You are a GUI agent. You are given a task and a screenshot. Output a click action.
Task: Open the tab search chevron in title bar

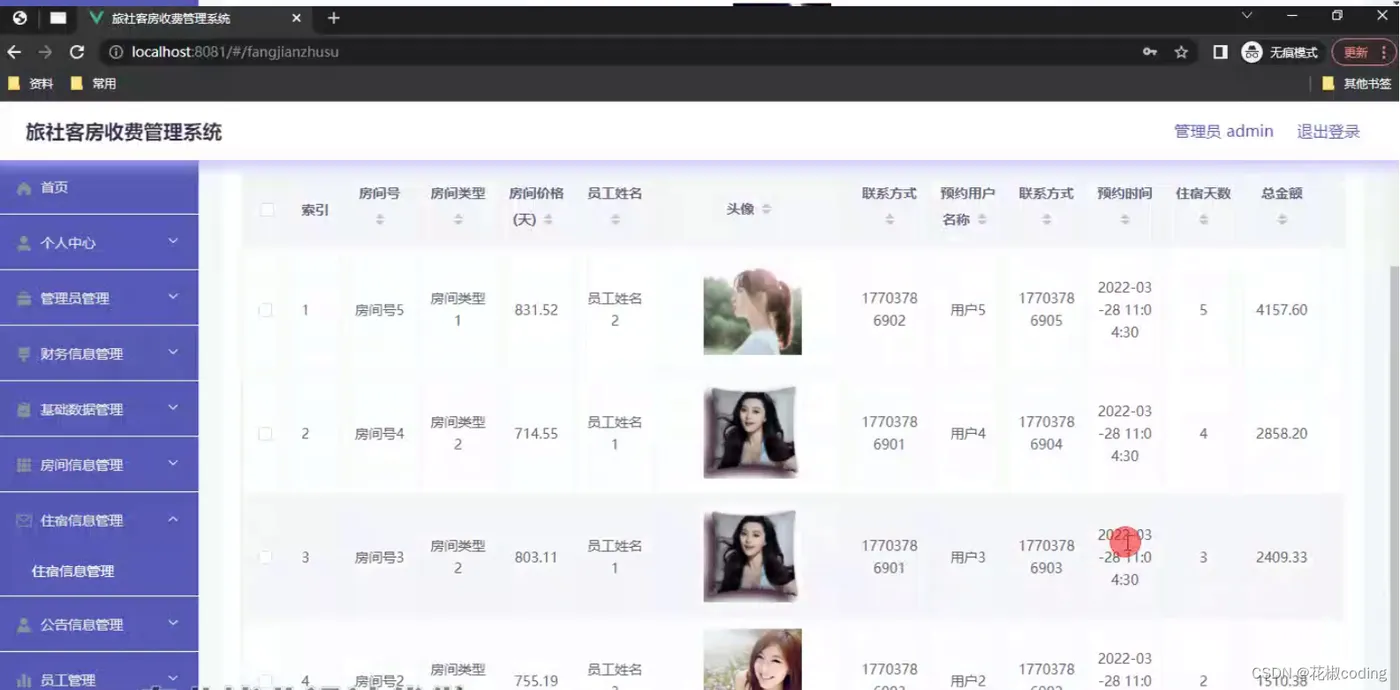[x=1247, y=15]
